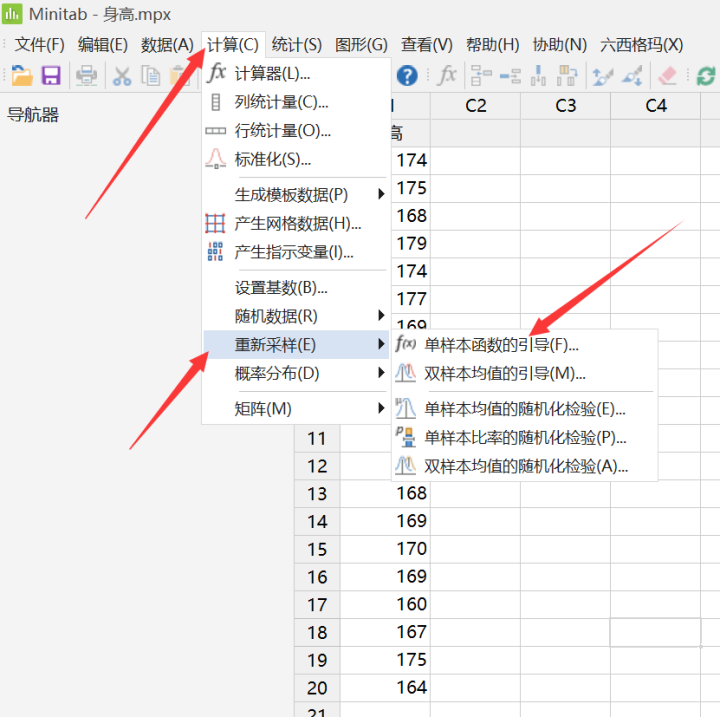Click the 计算(C) menu bar item
Viewport: 720px width, 717px height.
[x=233, y=45]
